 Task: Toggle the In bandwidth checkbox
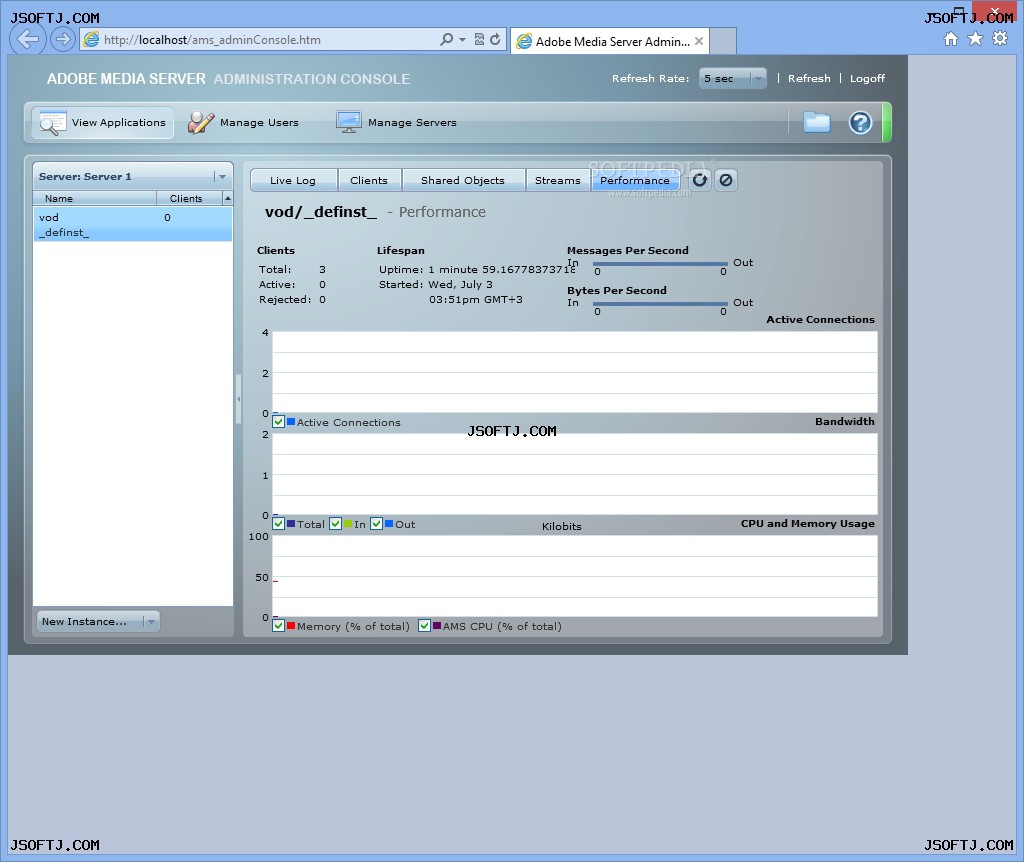coord(336,524)
